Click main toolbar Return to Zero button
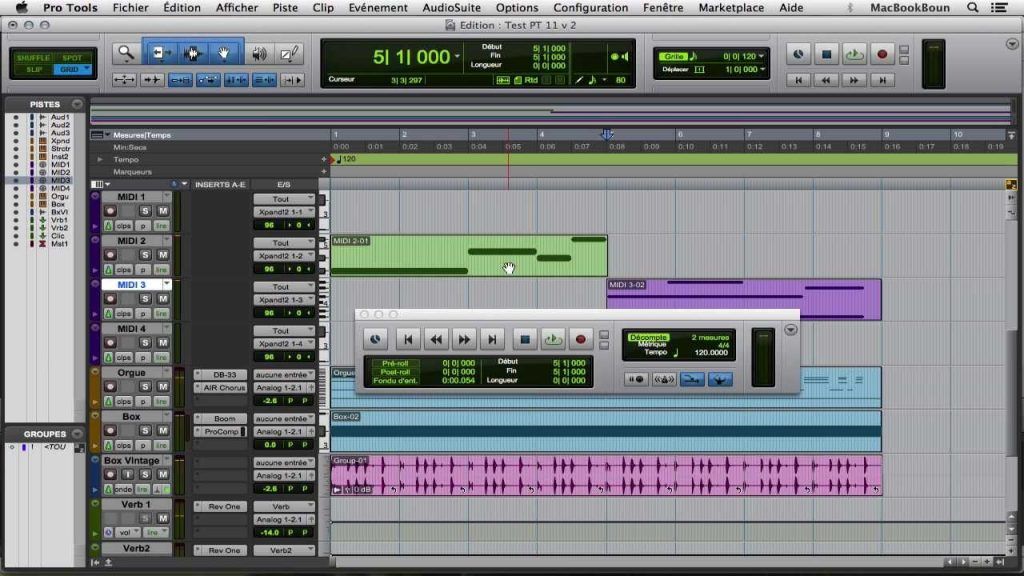 tap(798, 80)
